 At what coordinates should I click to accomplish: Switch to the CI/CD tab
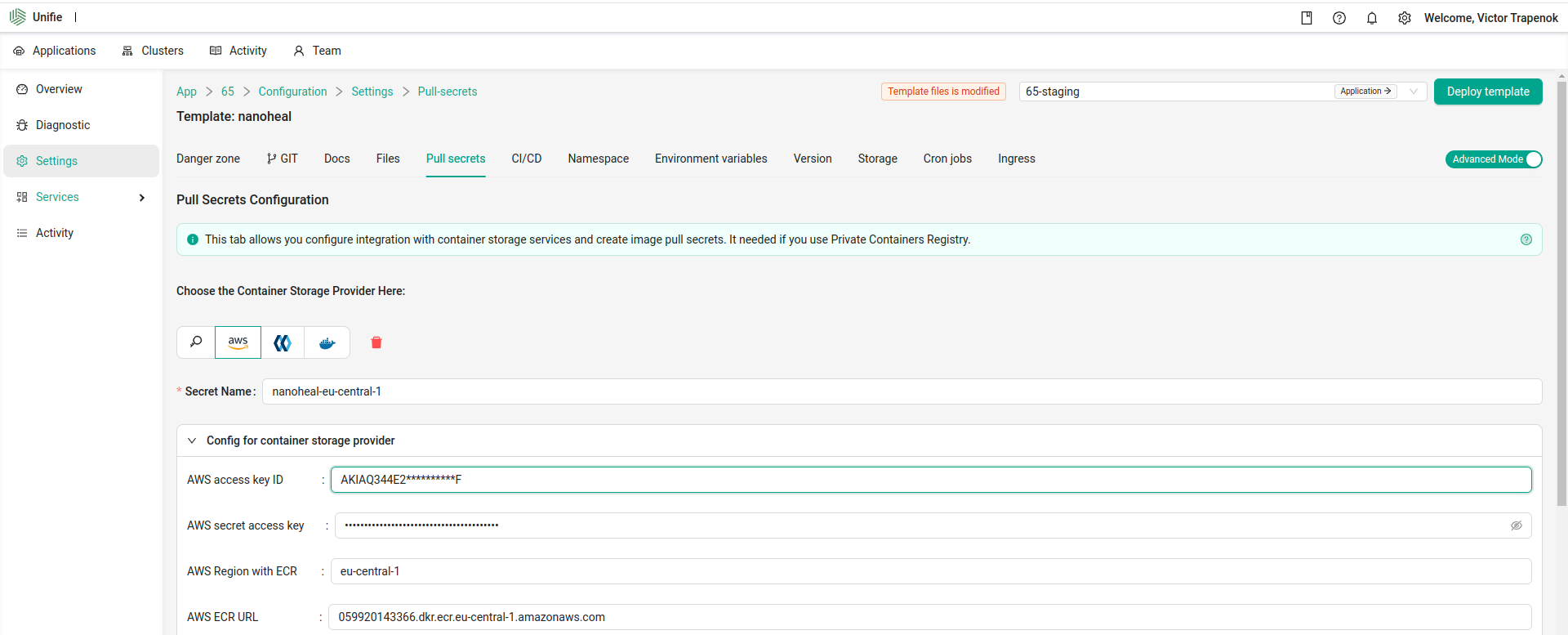tap(526, 159)
